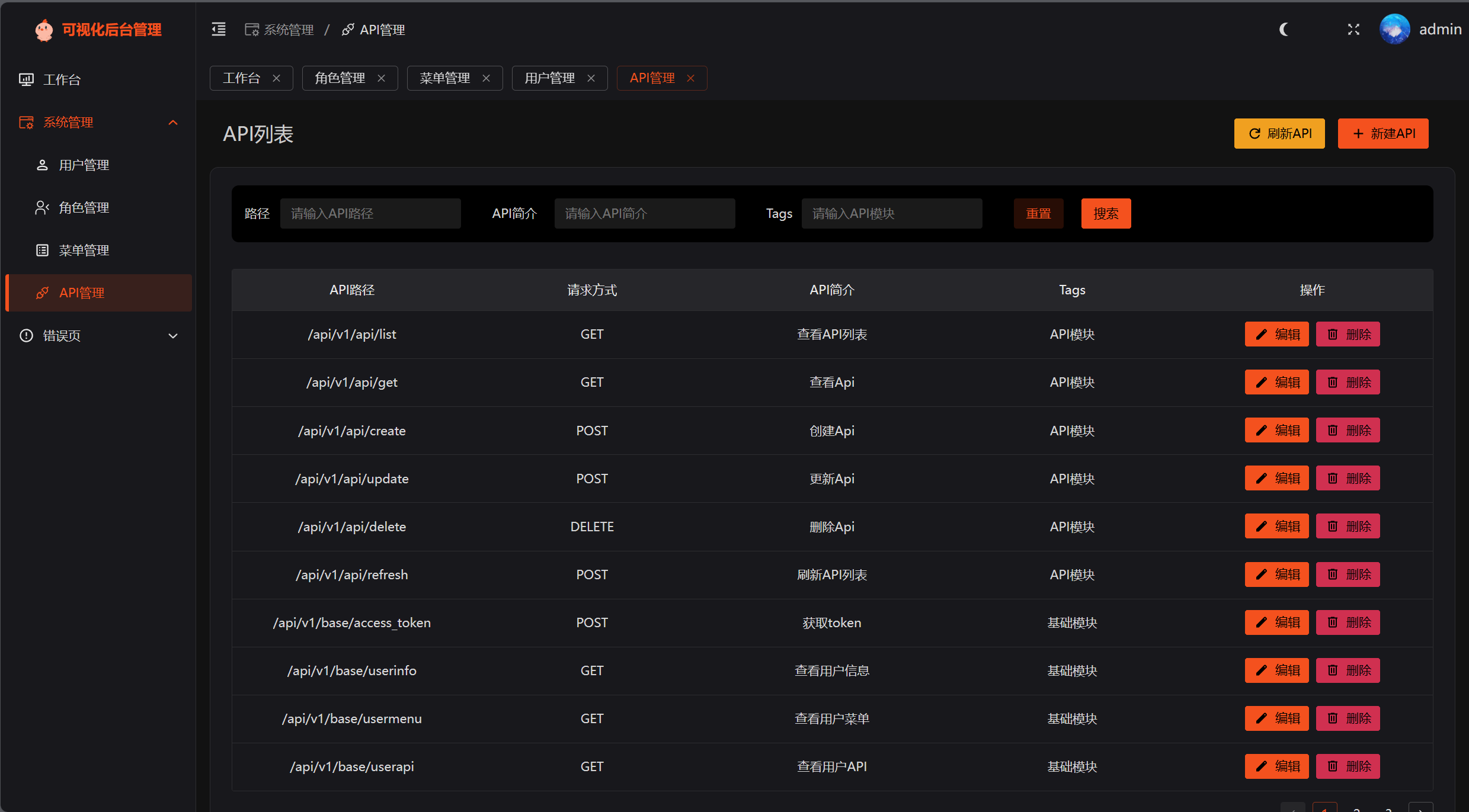Edit the /api/v1/base/userinfo row
The height and width of the screenshot is (812, 1469).
click(1276, 670)
